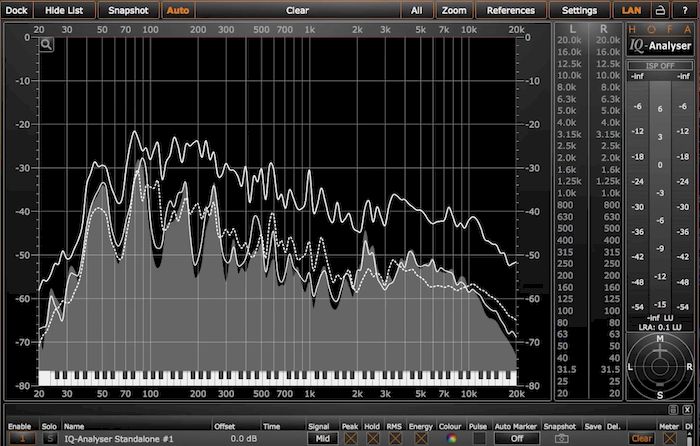Click the left channel level meter bar
This screenshot has height=446, width=700.
pos(638,196)
